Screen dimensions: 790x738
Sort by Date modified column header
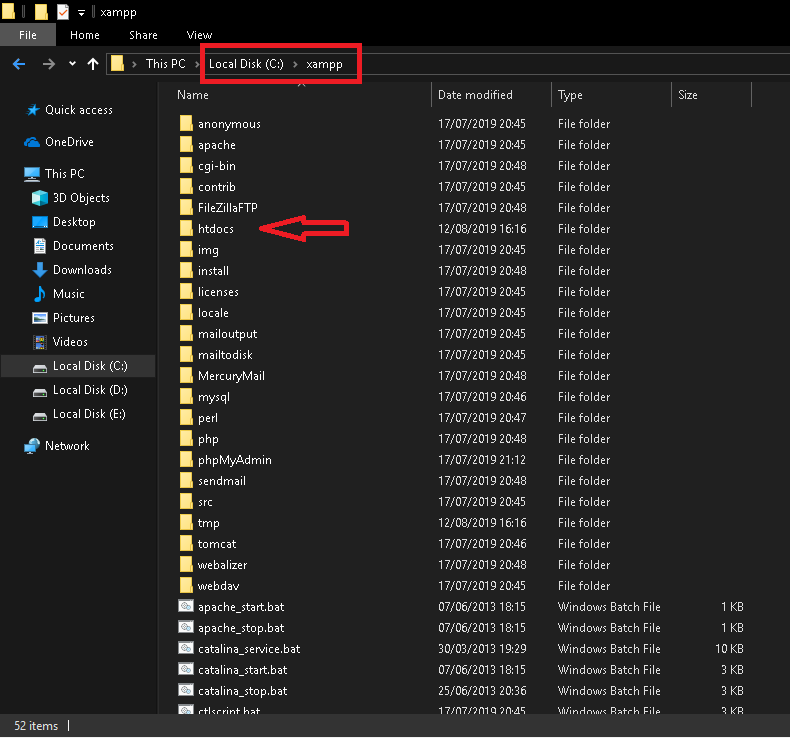pos(475,95)
